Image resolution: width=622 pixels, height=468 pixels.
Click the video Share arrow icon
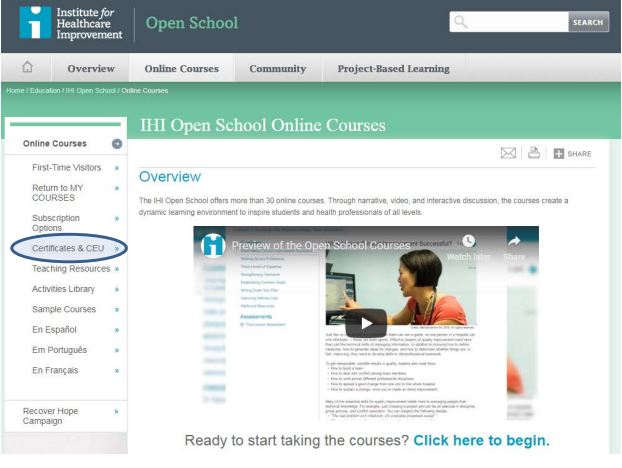[x=514, y=241]
